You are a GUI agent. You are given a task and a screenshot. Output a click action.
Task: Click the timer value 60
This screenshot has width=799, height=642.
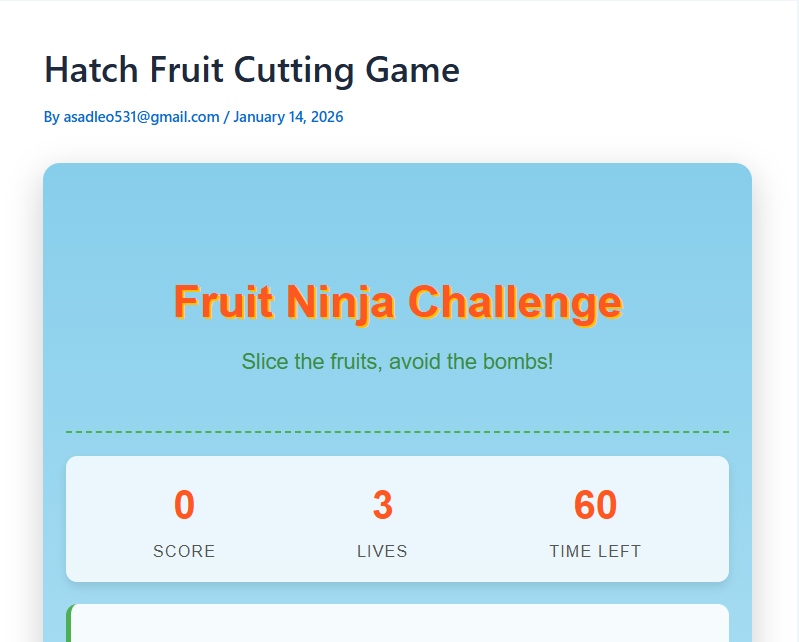(595, 506)
